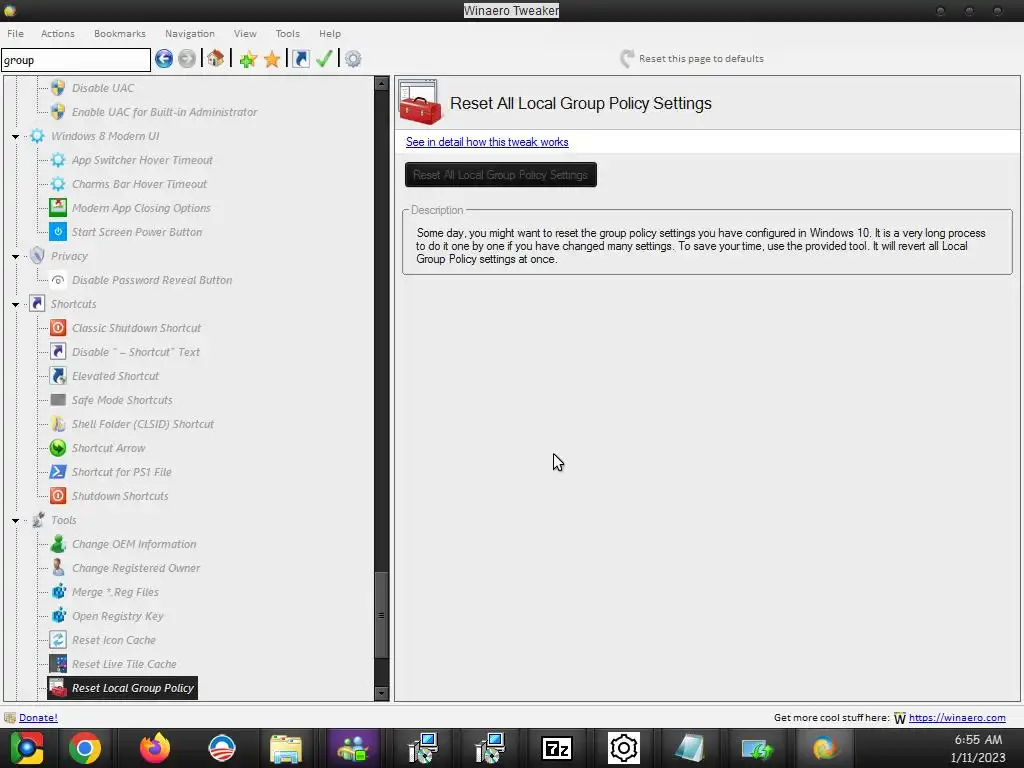Select Shell Folder (CLSID) Shortcut item
Image resolution: width=1024 pixels, height=768 pixels.
[142, 424]
